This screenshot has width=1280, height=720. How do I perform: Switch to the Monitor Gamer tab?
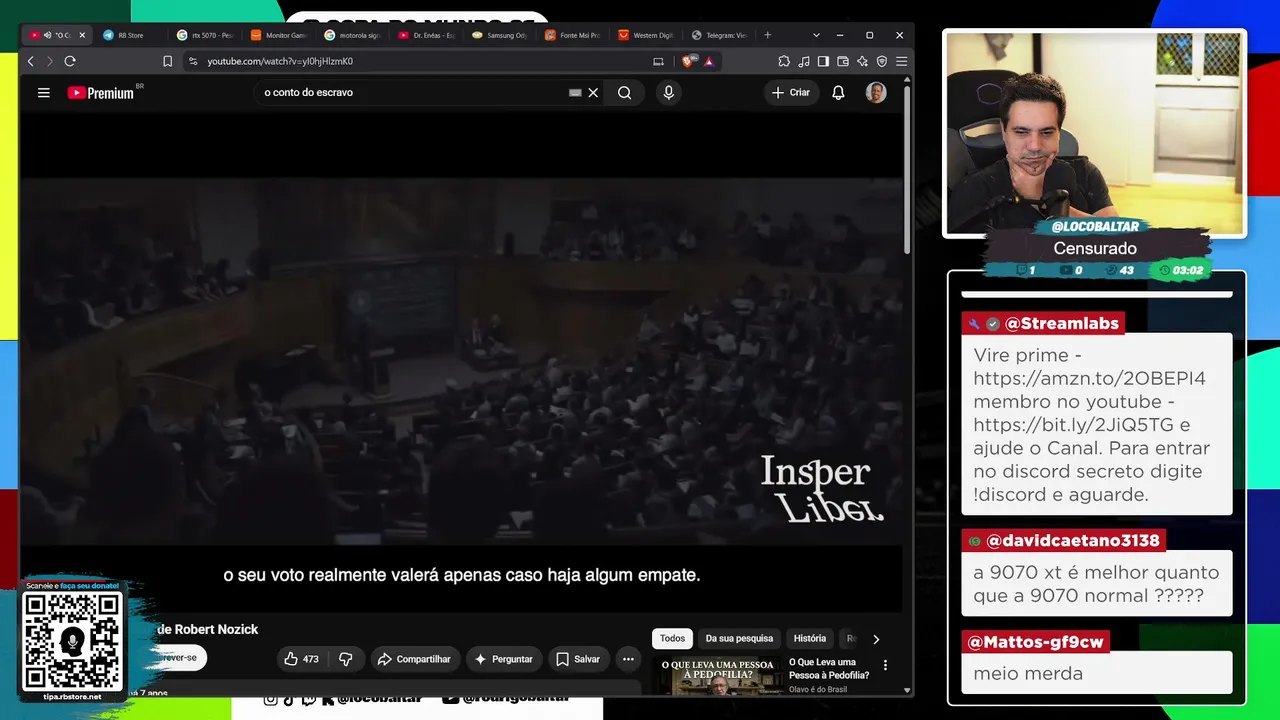279,35
